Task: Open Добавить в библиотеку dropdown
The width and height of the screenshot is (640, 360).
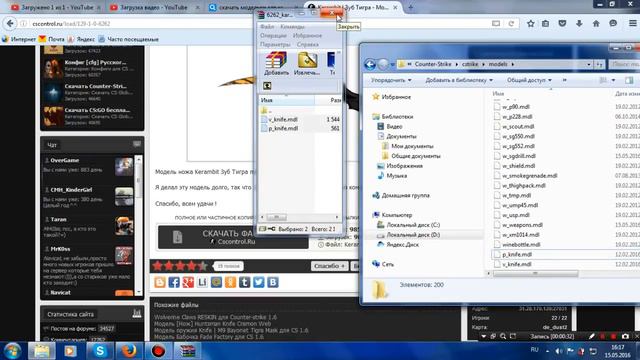Action: tap(459, 80)
